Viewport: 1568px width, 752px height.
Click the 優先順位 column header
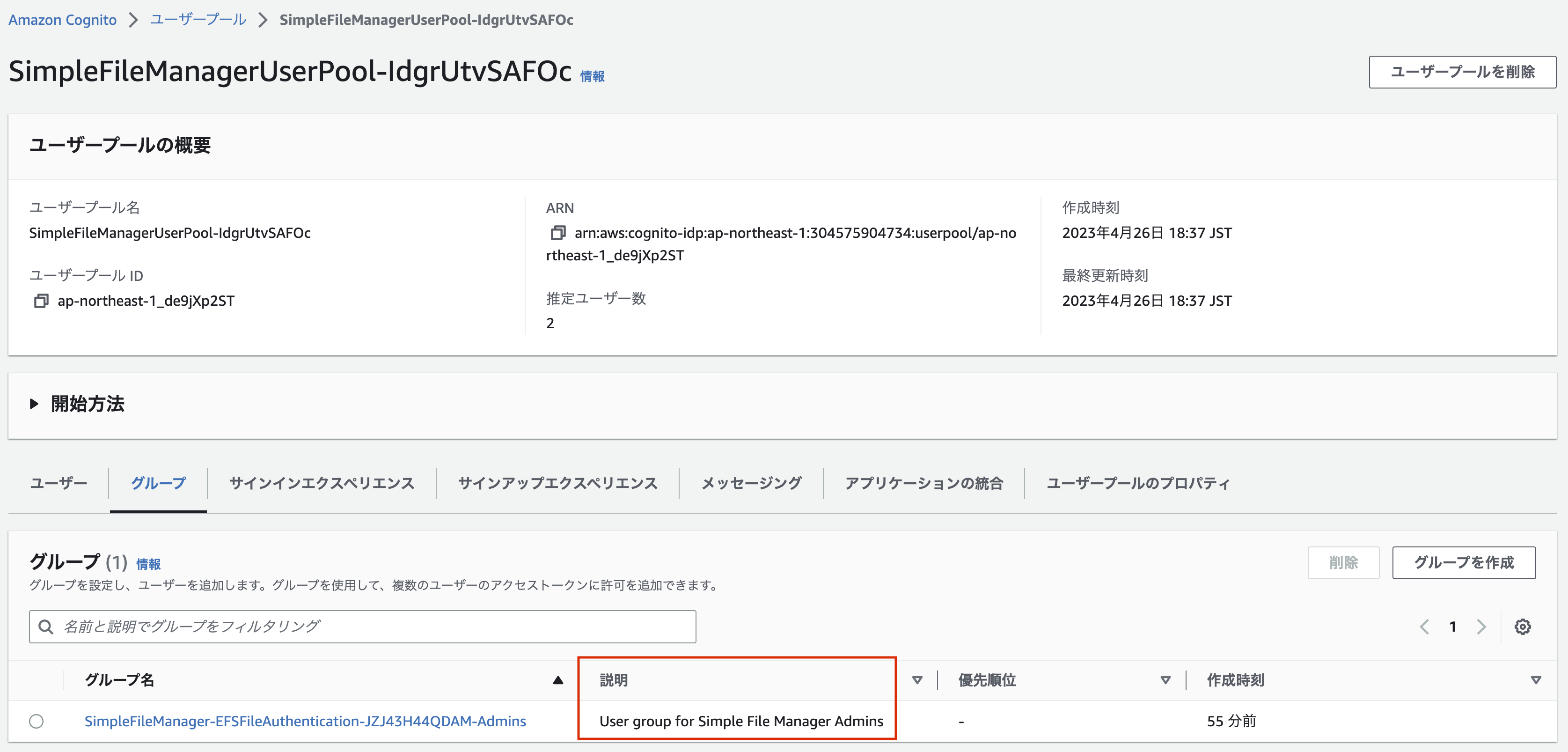click(x=987, y=680)
